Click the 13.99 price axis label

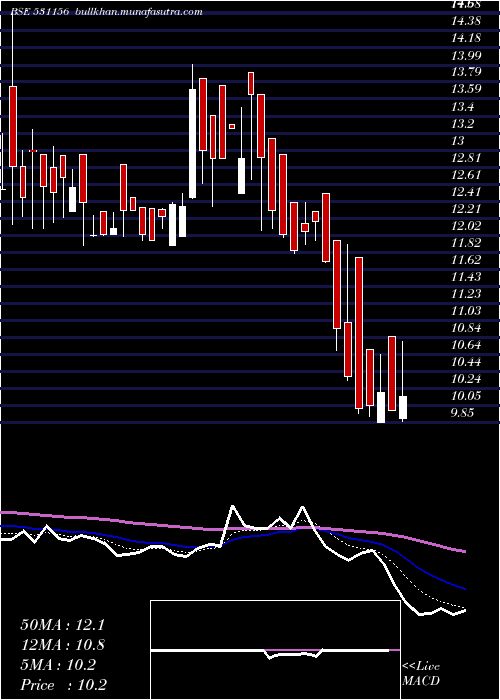(466, 55)
